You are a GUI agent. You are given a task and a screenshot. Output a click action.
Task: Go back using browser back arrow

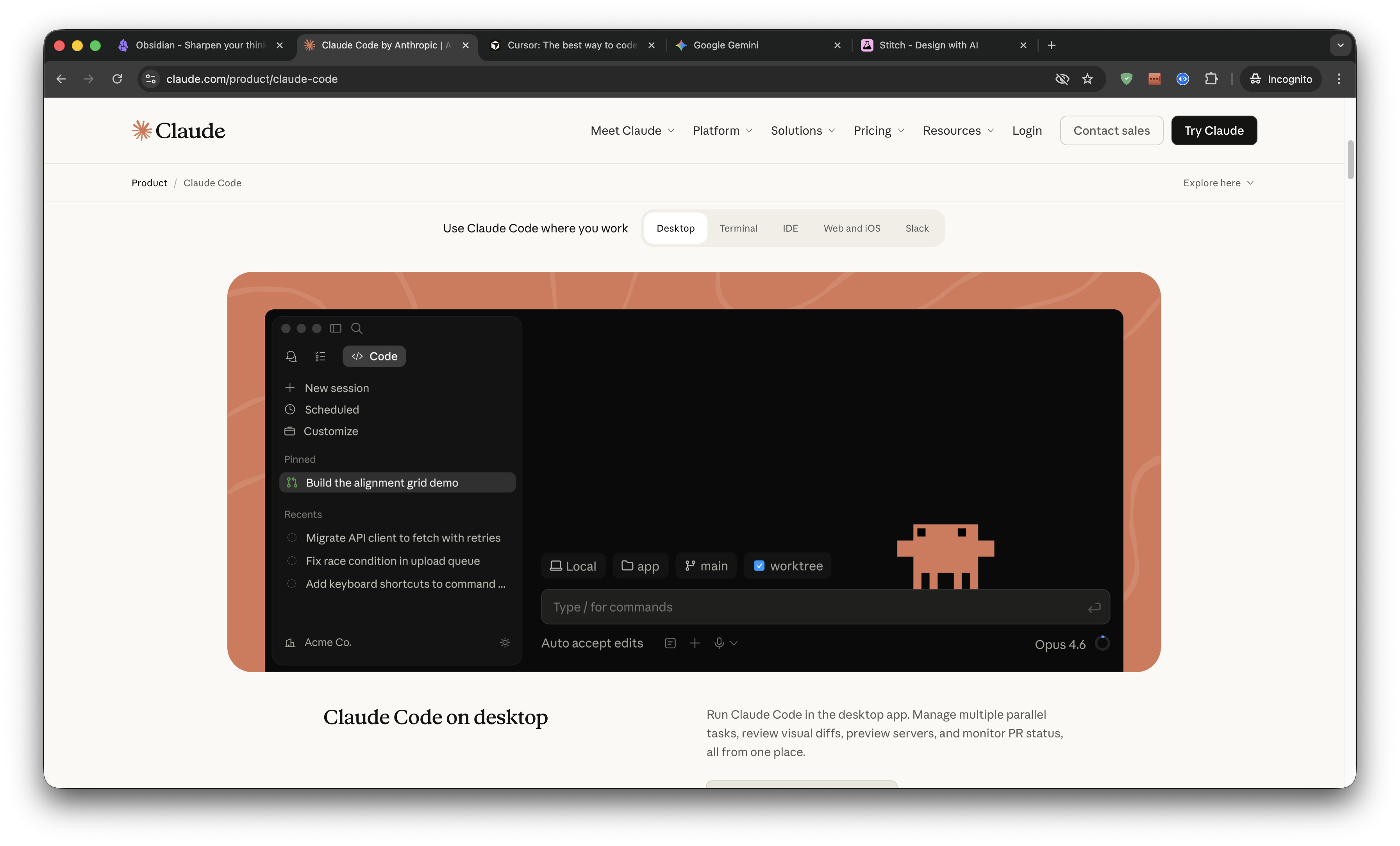click(61, 79)
